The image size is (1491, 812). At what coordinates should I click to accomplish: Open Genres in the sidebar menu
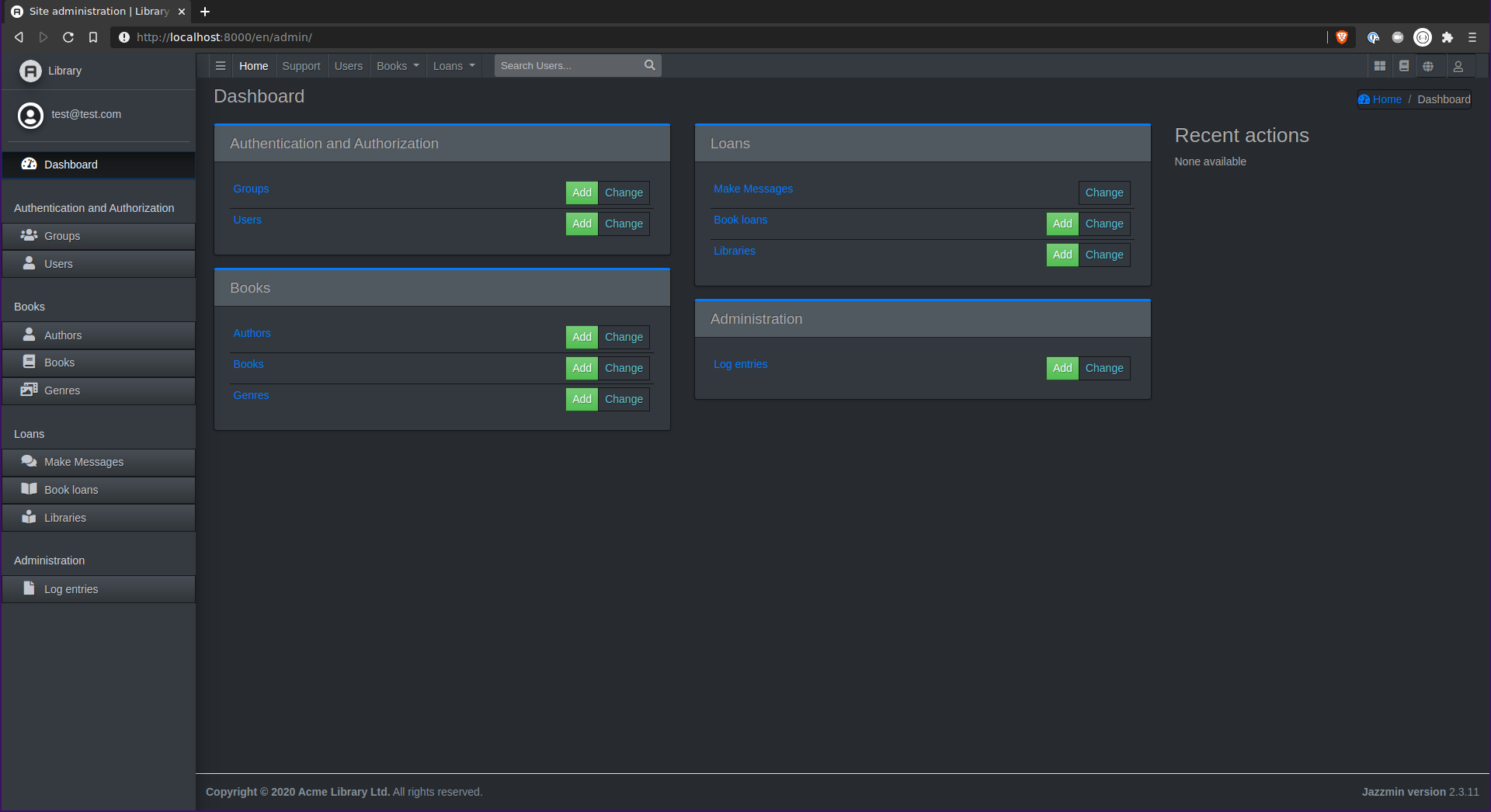tap(99, 390)
